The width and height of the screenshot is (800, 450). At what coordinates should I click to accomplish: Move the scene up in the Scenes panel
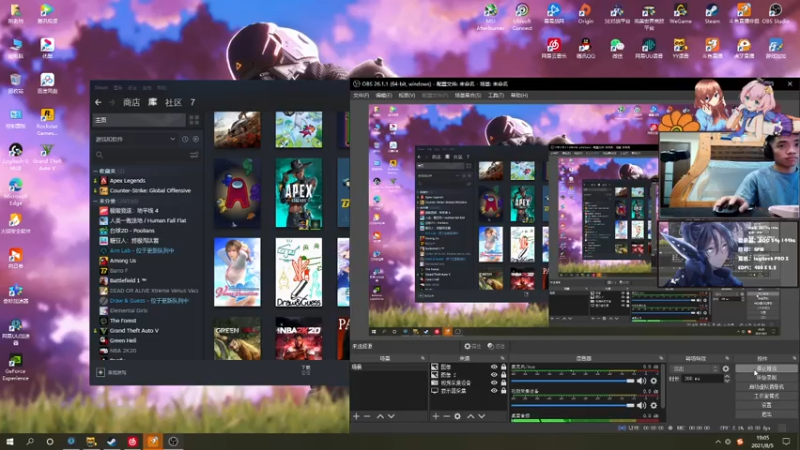point(380,416)
